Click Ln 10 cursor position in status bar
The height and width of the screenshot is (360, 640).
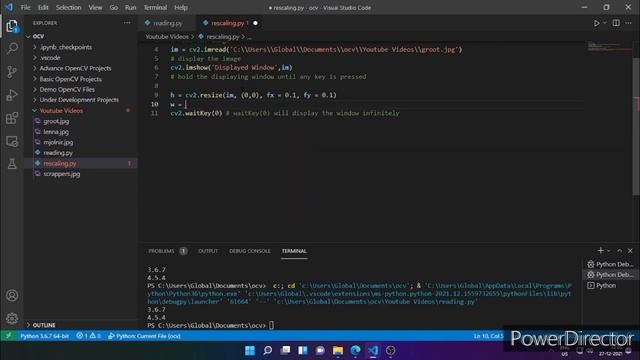click(488, 336)
